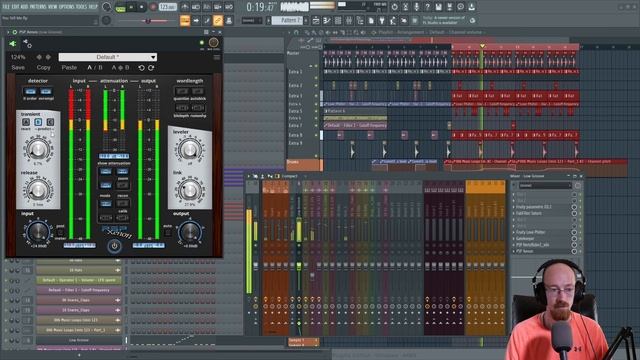Image resolution: width=640 pixels, height=360 pixels.
Task: Open the channel rack view icon
Action: pyautogui.click(x=338, y=20)
